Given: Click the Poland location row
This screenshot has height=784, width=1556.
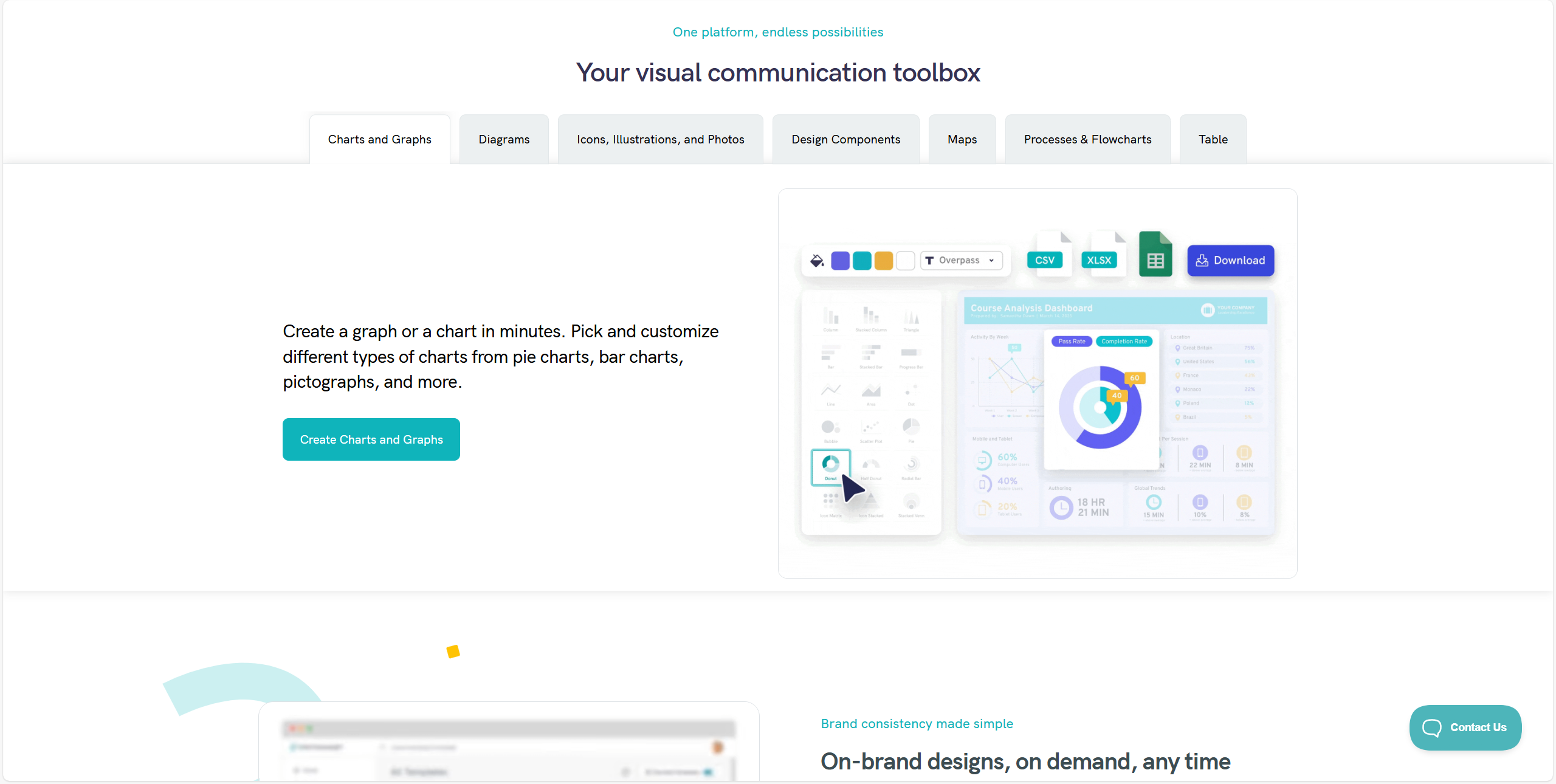Looking at the screenshot, I should pos(1215,403).
